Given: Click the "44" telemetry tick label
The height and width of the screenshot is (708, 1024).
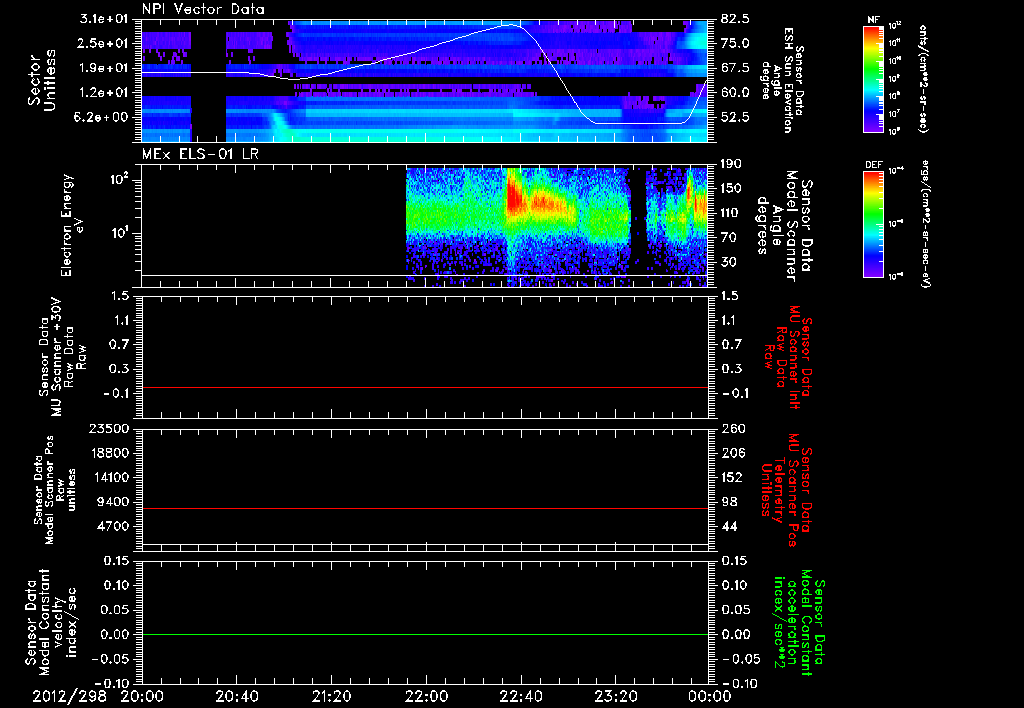Looking at the screenshot, I should tap(728, 526).
